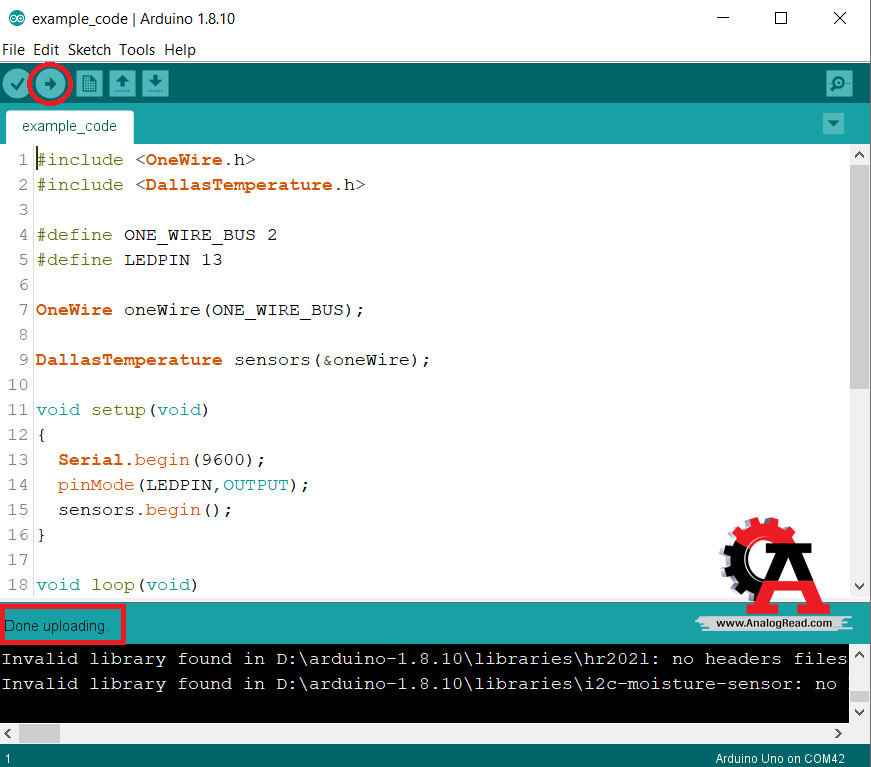This screenshot has width=871, height=767.
Task: Click the 'pinMode(LEDPIN,OUTPUT);' line
Action: click(183, 485)
